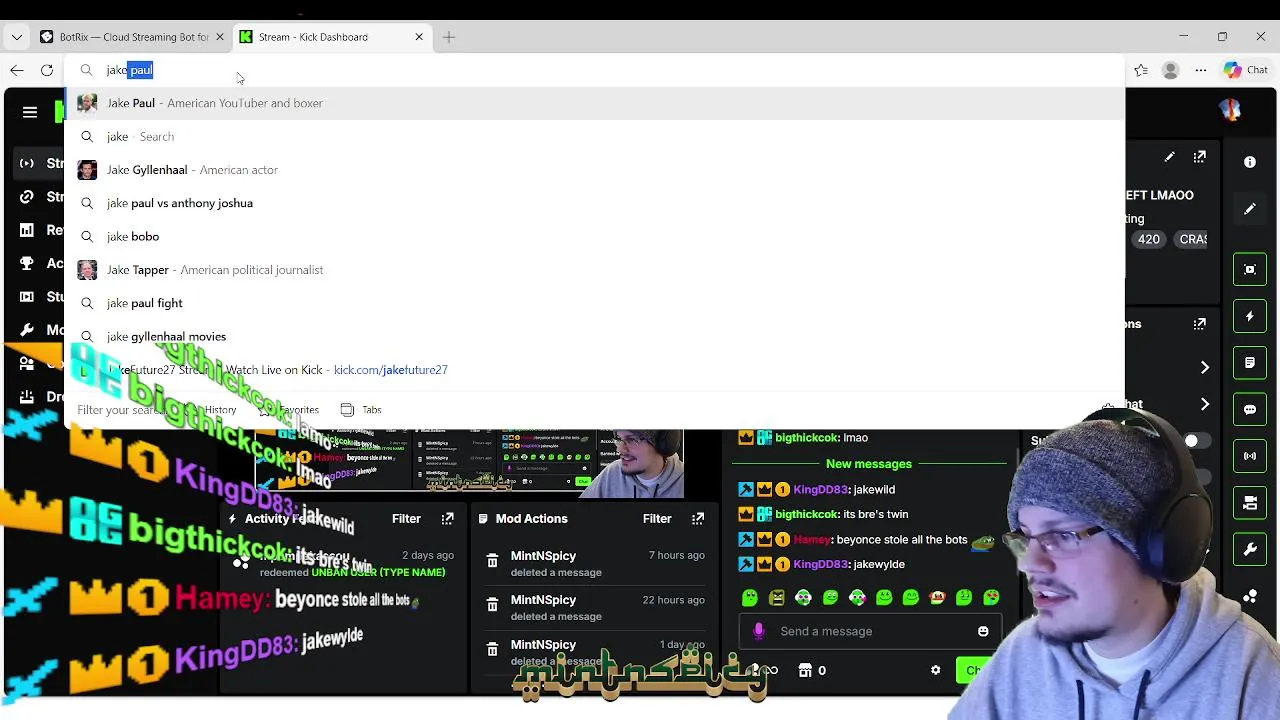Open Filter in Activity Feed panel
The image size is (1280, 720).
click(x=406, y=518)
